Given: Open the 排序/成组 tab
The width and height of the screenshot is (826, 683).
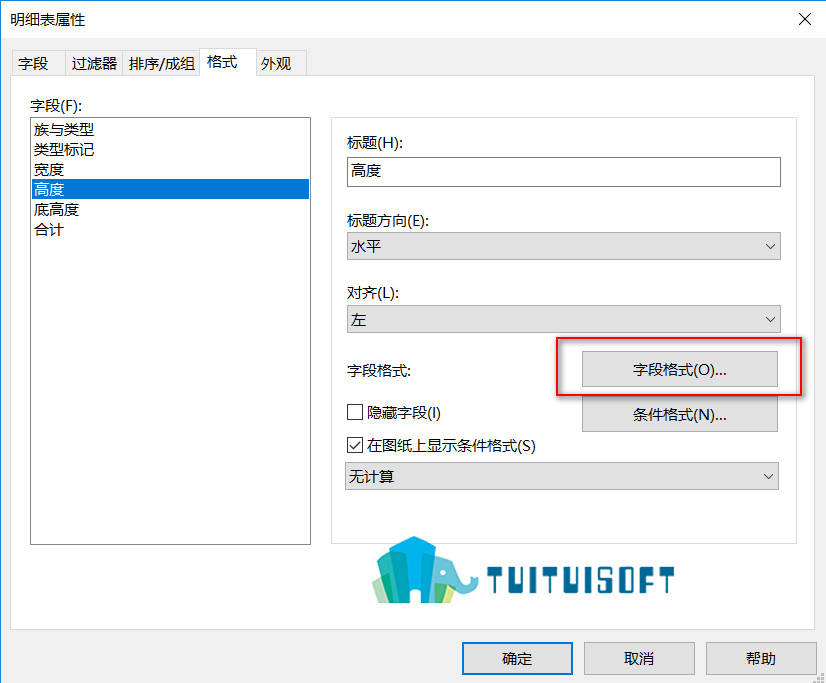Looking at the screenshot, I should [x=161, y=64].
